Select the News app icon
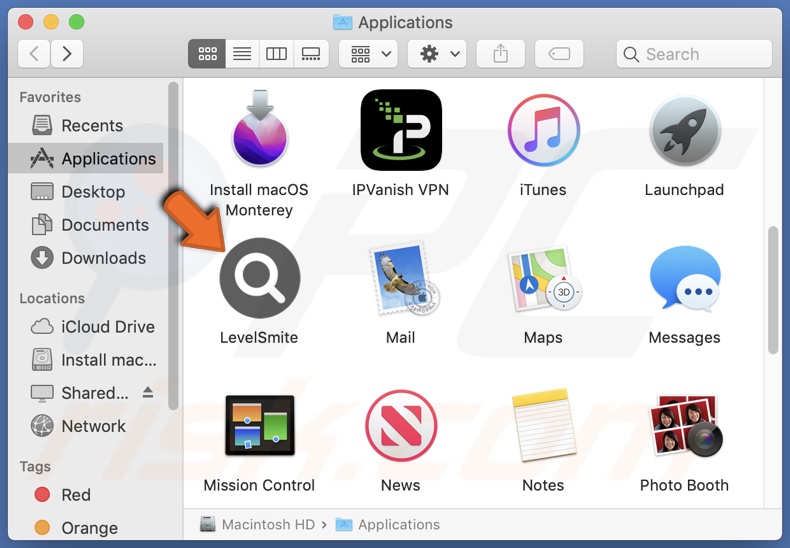 pyautogui.click(x=401, y=426)
